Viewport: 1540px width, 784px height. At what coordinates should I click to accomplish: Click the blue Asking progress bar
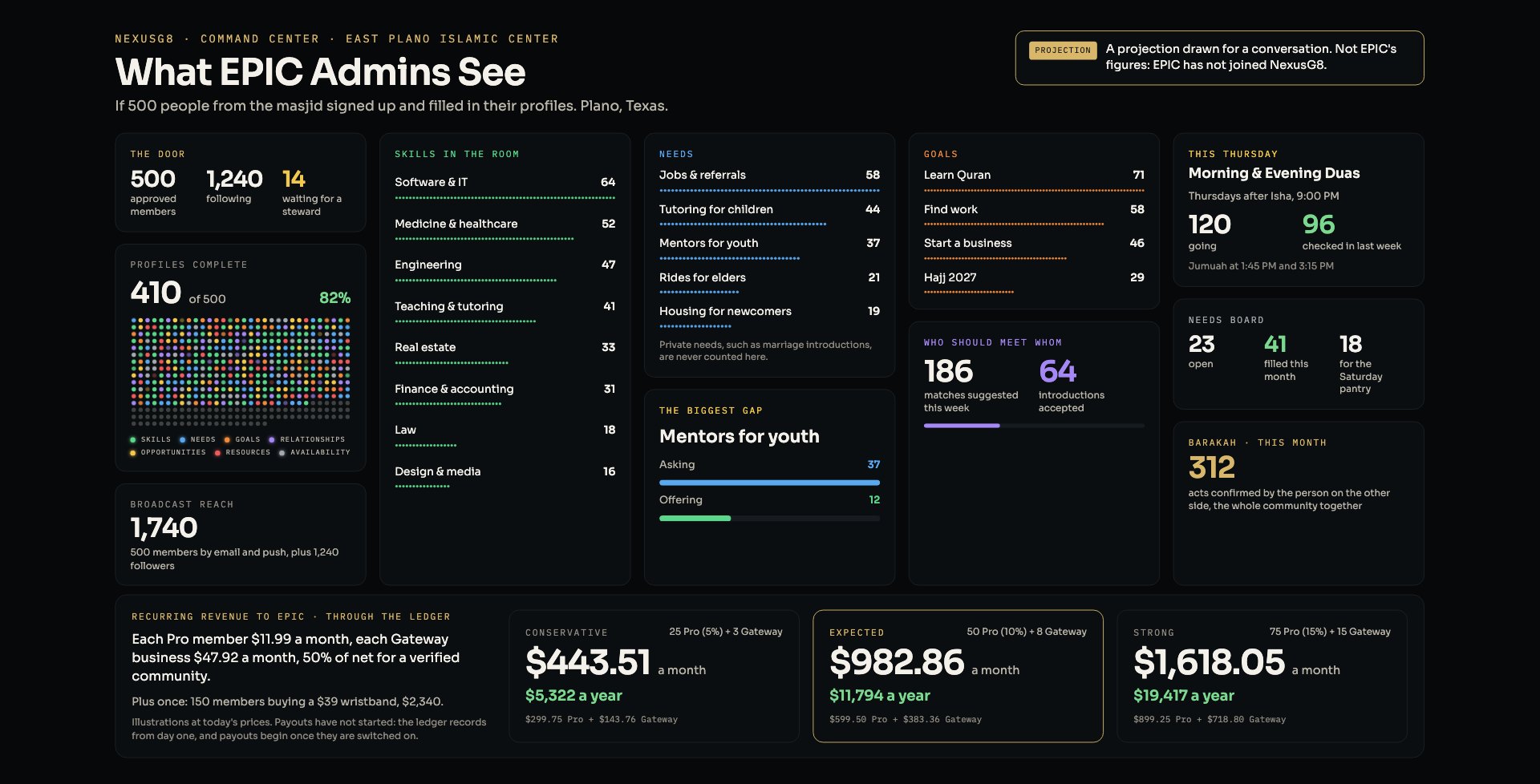coord(769,483)
